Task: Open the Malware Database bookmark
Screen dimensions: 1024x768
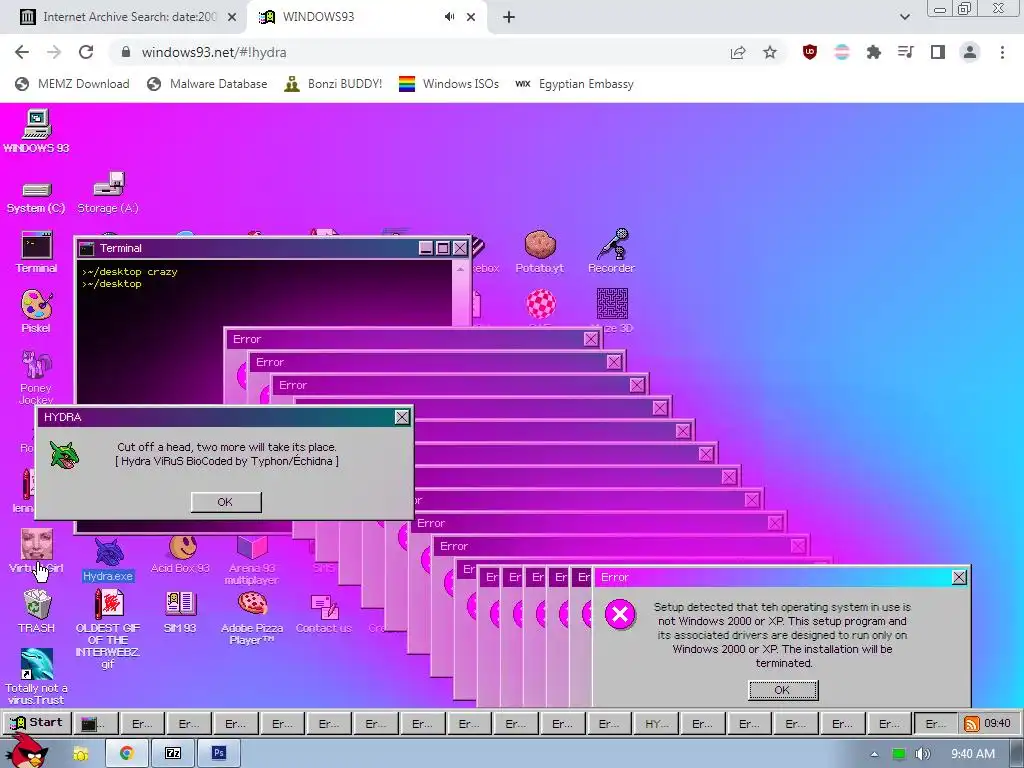Action: (x=207, y=84)
